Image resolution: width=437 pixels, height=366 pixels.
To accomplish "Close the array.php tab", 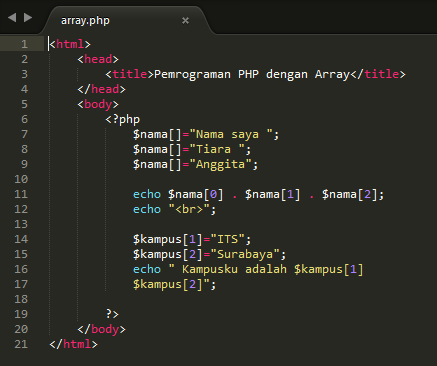I will click(185, 21).
